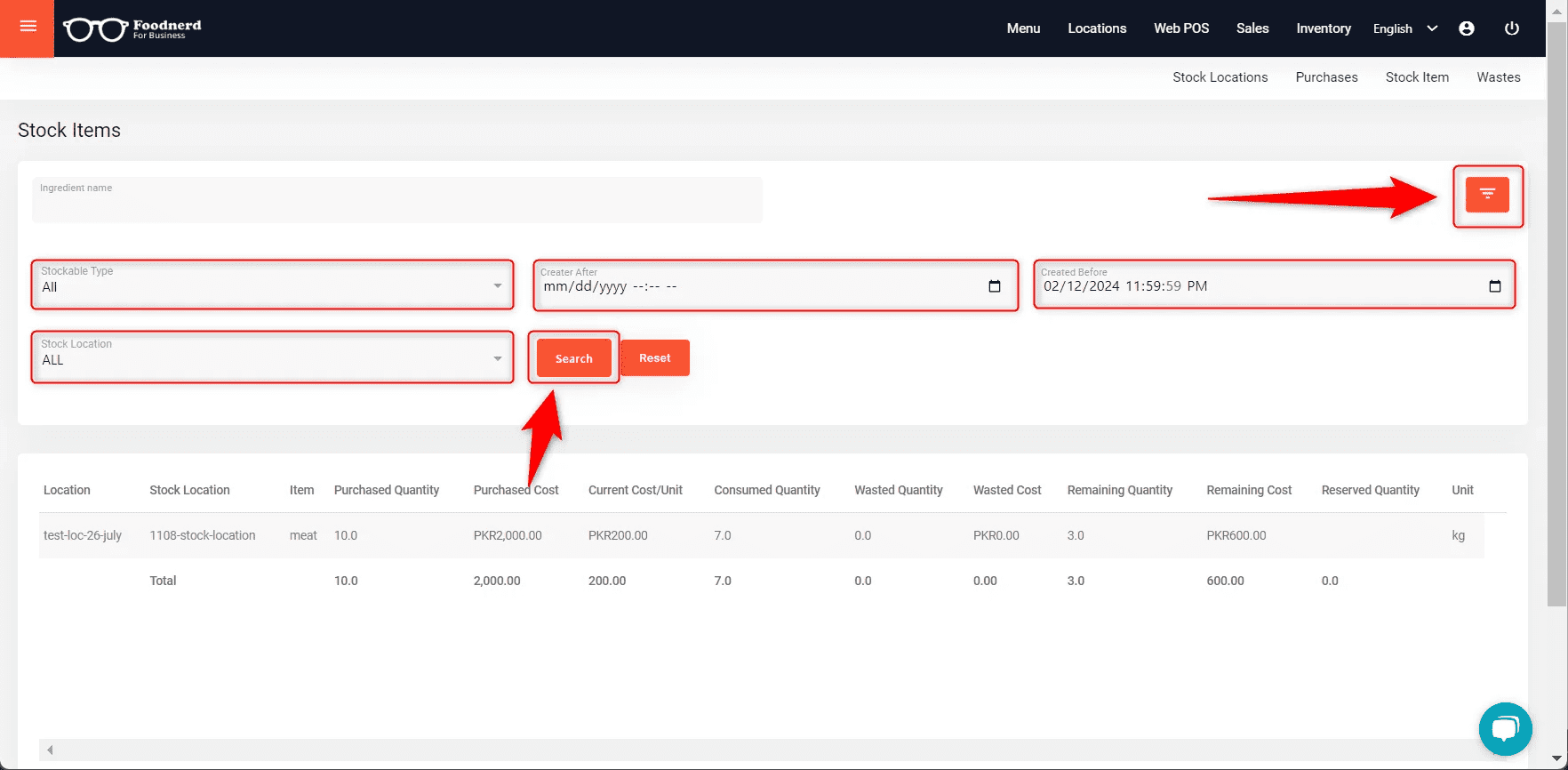Viewport: 1568px width, 770px height.
Task: Select the meat item cell
Action: (303, 535)
